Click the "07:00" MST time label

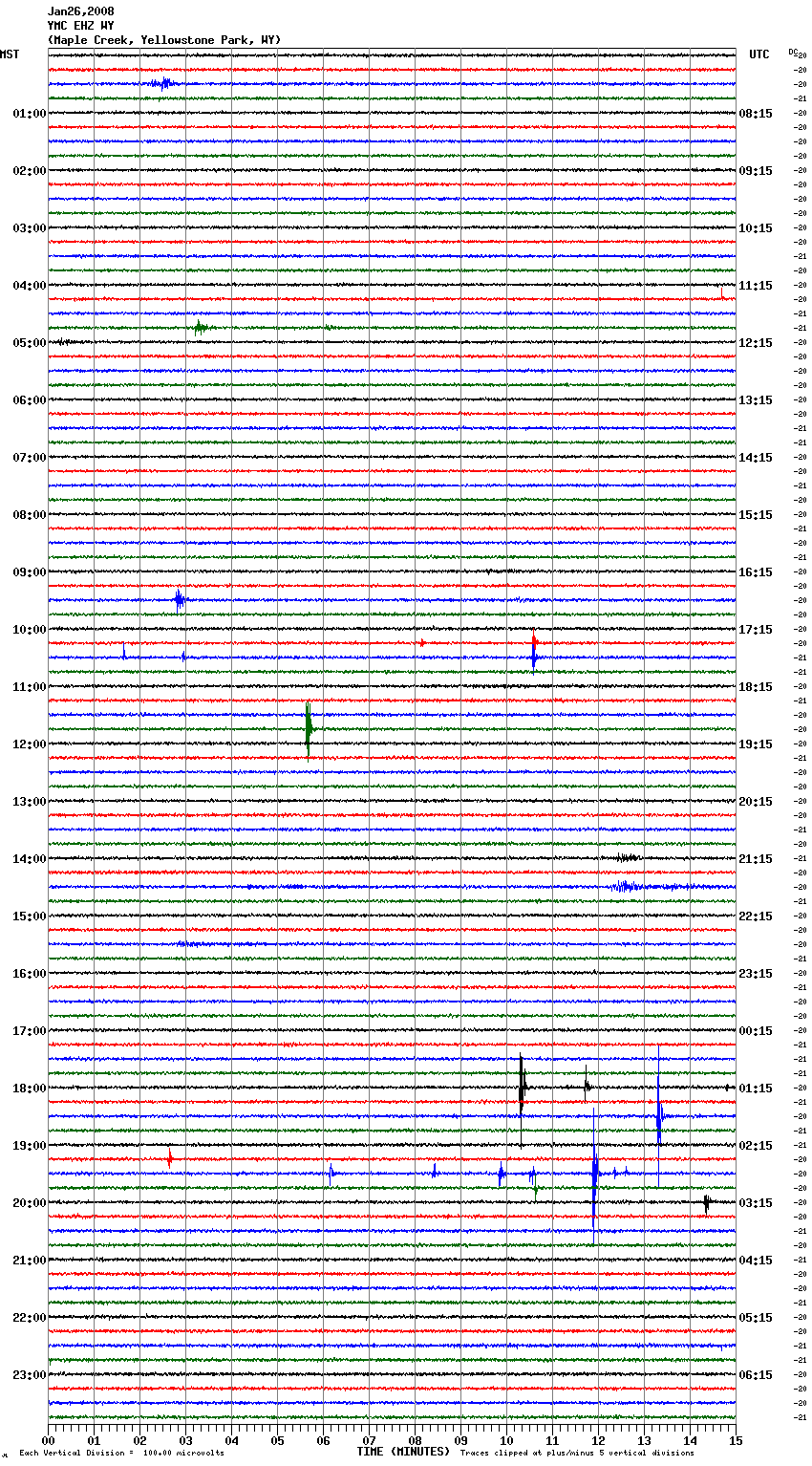pos(29,458)
